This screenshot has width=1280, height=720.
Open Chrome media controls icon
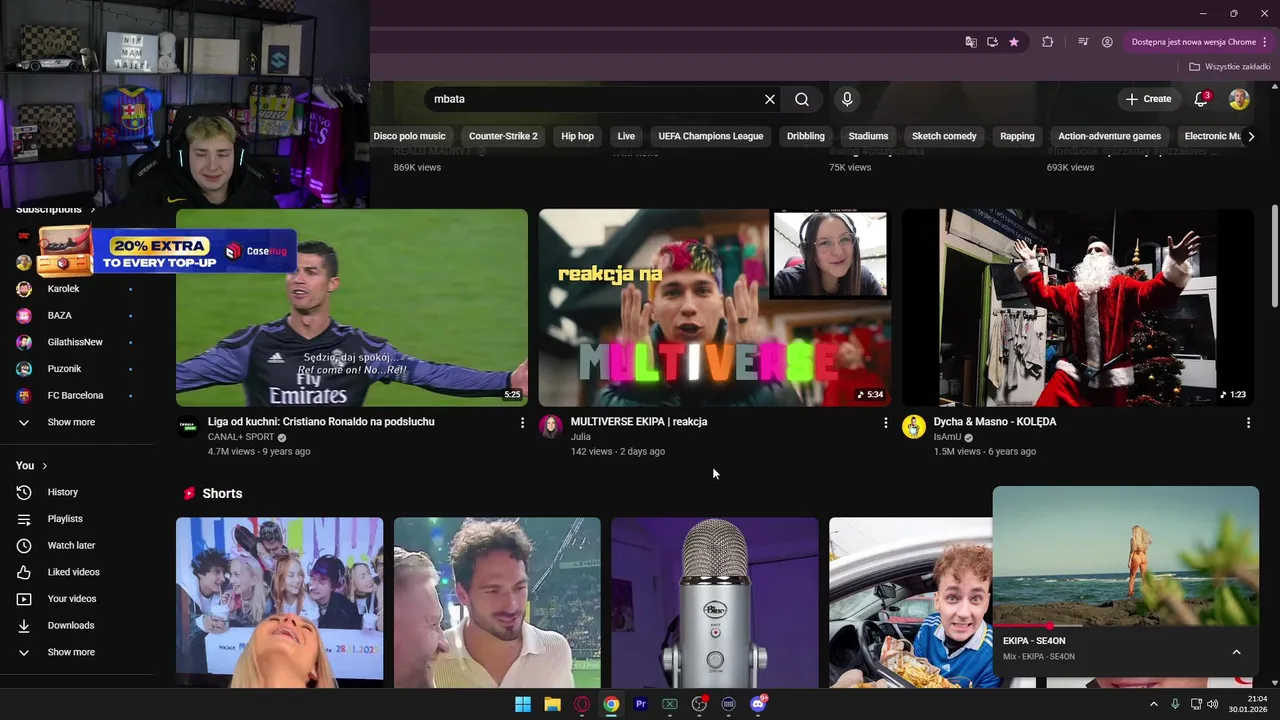[1083, 42]
